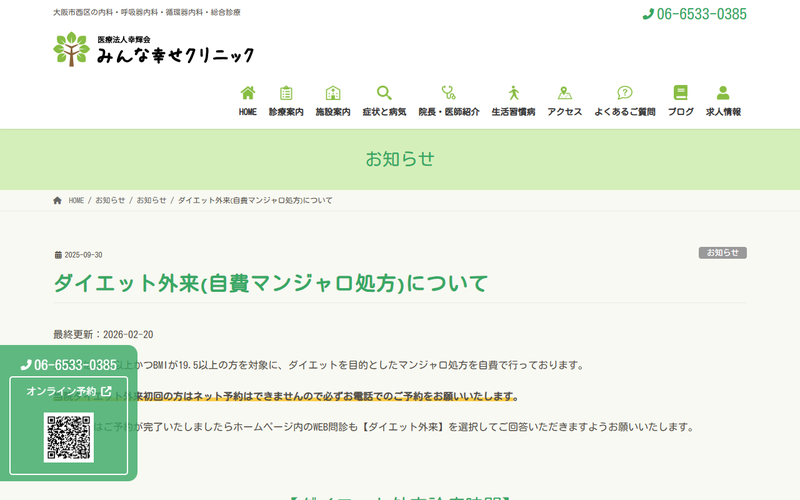Click the 生活習慣病 walking person icon

pos(513,93)
